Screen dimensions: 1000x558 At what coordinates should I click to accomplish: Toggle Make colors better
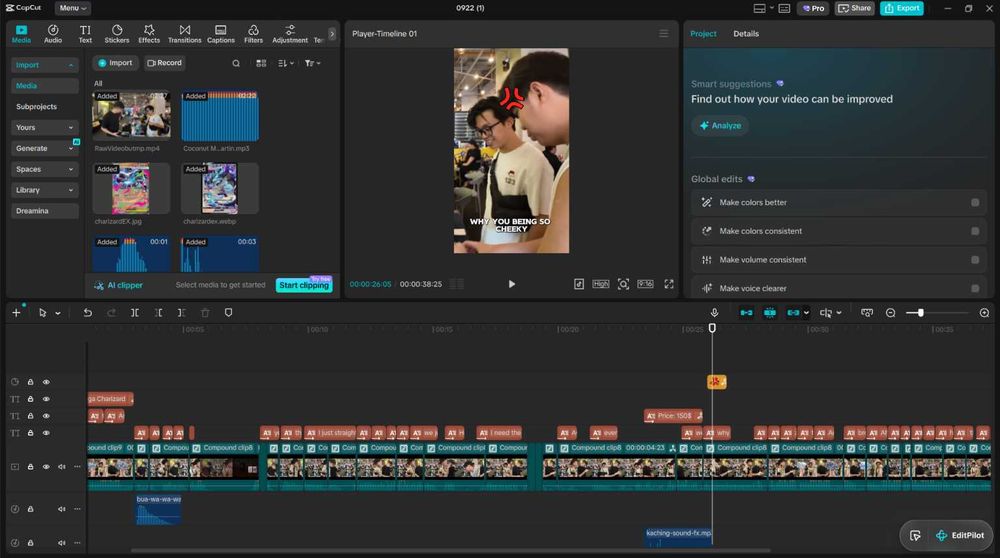975,202
